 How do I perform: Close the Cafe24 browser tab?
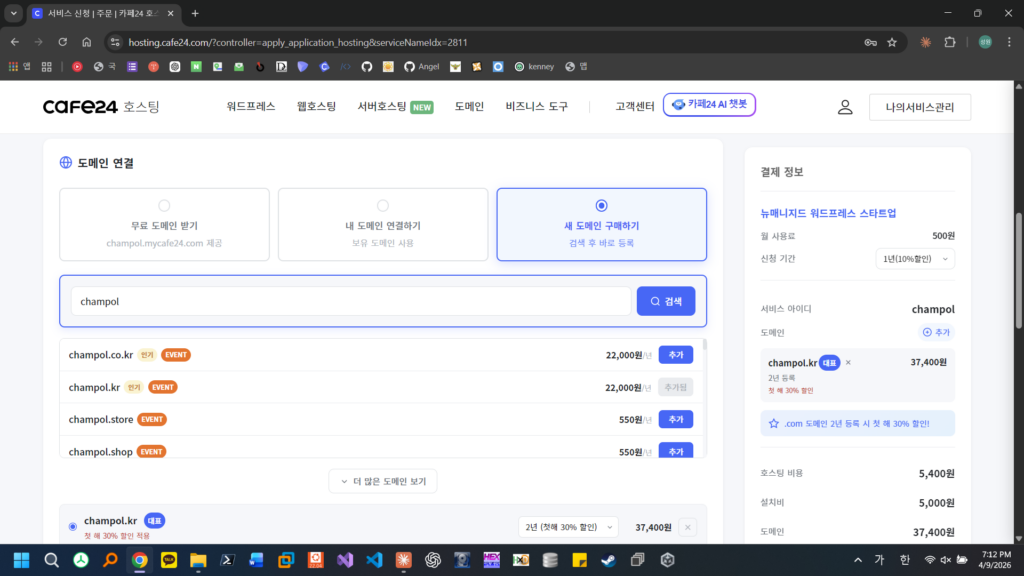(x=170, y=13)
